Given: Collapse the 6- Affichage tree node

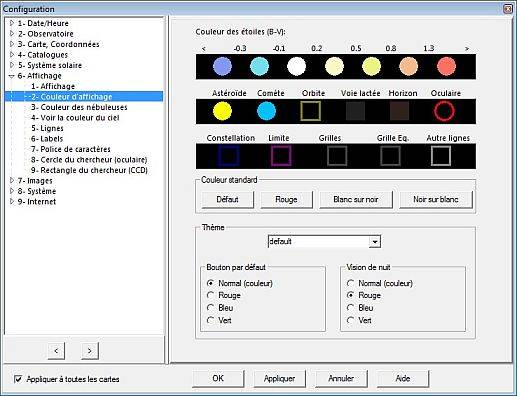Looking at the screenshot, I should click(x=12, y=76).
